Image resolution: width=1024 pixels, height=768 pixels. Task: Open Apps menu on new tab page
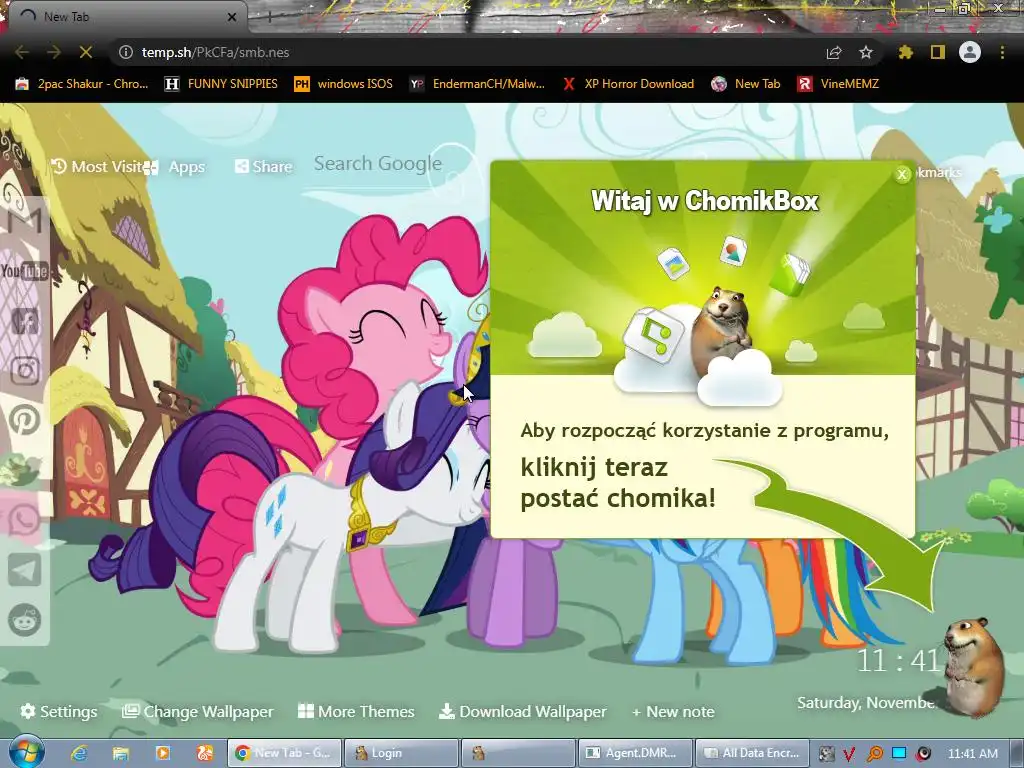(x=175, y=167)
